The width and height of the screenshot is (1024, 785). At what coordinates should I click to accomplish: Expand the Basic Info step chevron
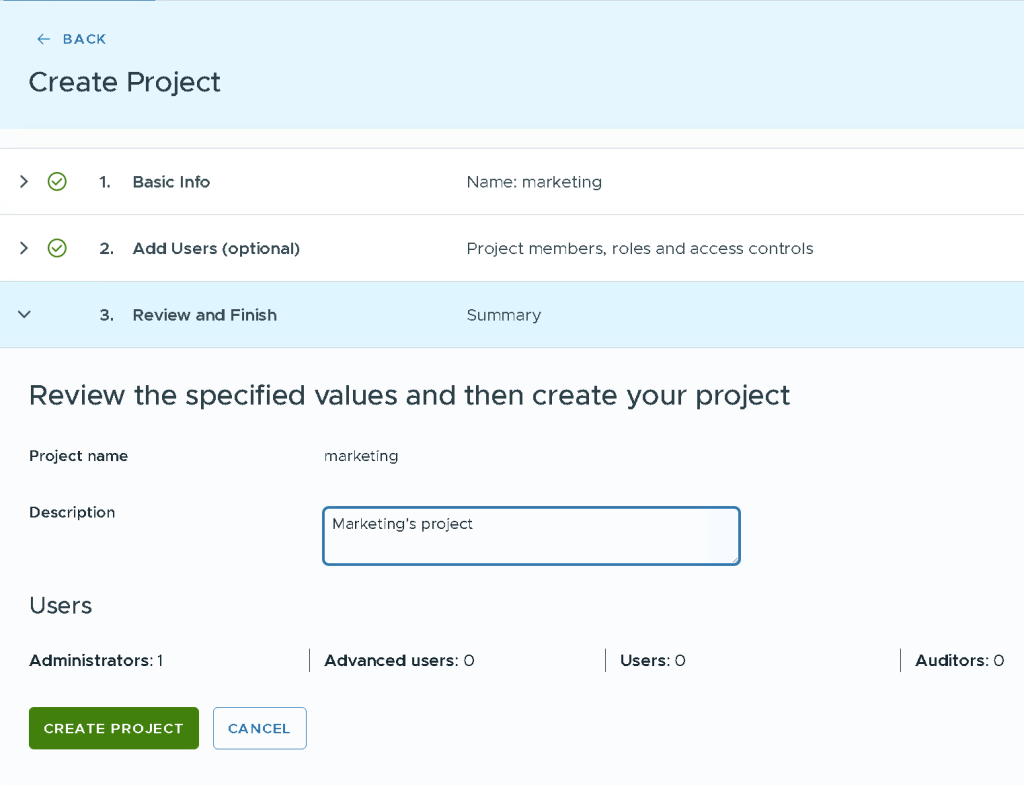[24, 182]
